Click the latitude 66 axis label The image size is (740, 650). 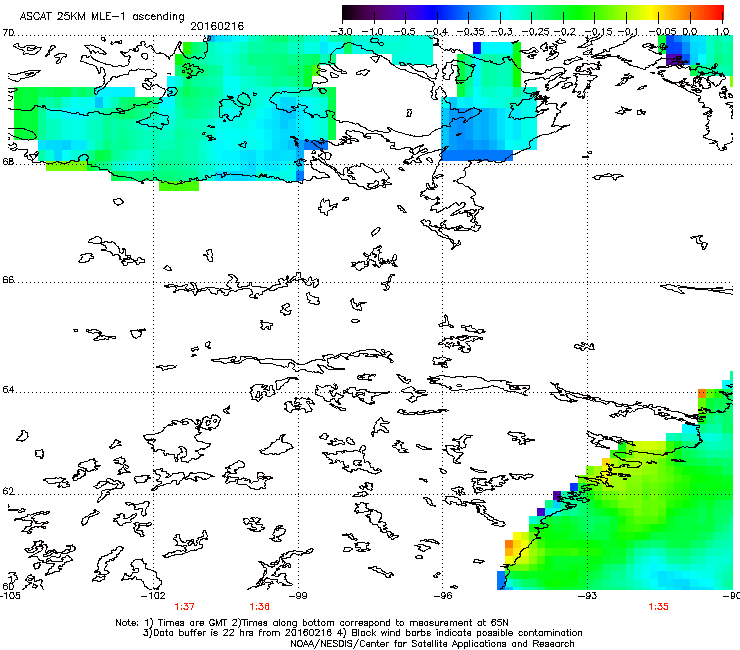click(x=8, y=279)
